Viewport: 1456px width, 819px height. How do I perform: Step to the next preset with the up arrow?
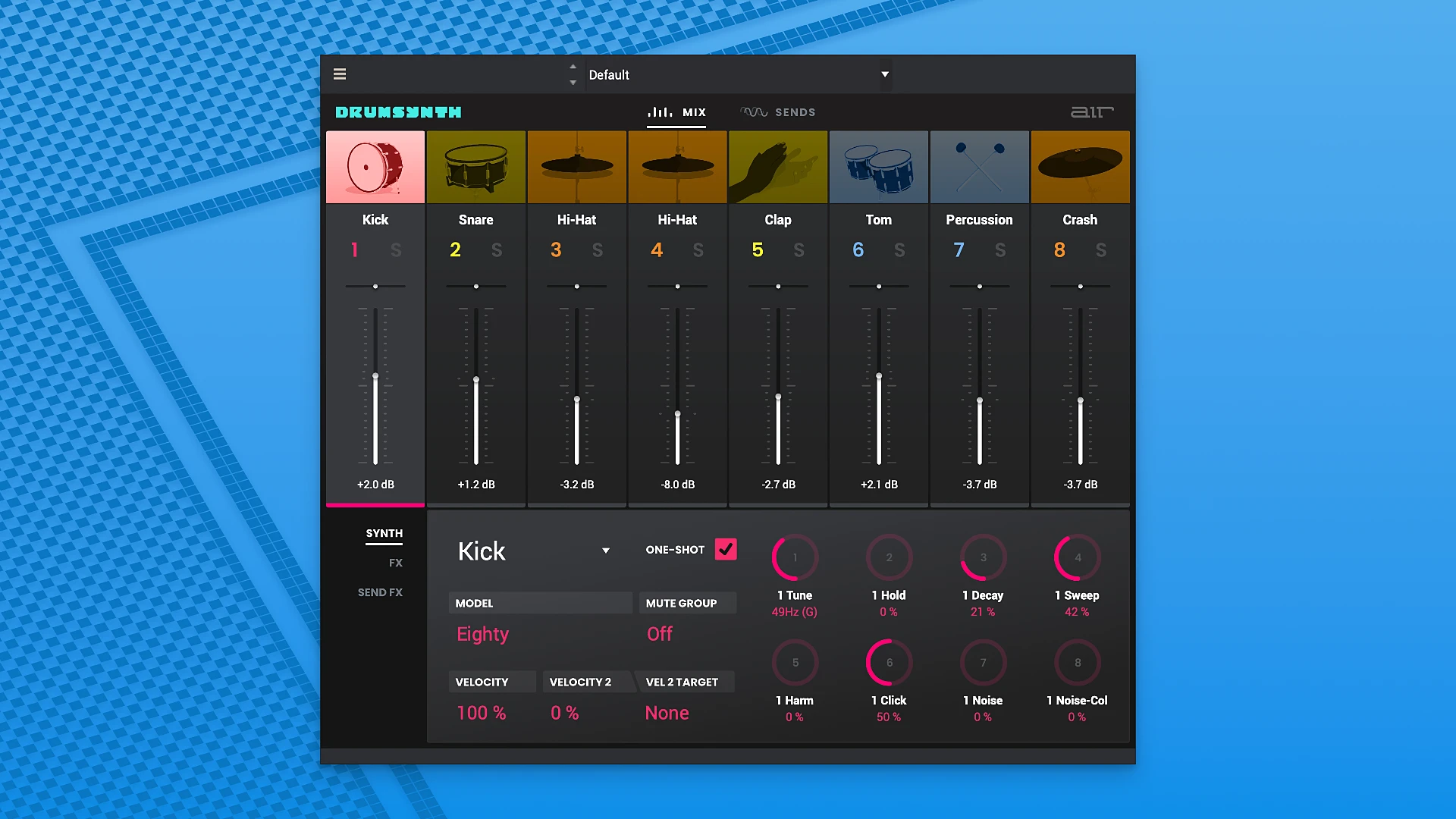(573, 68)
